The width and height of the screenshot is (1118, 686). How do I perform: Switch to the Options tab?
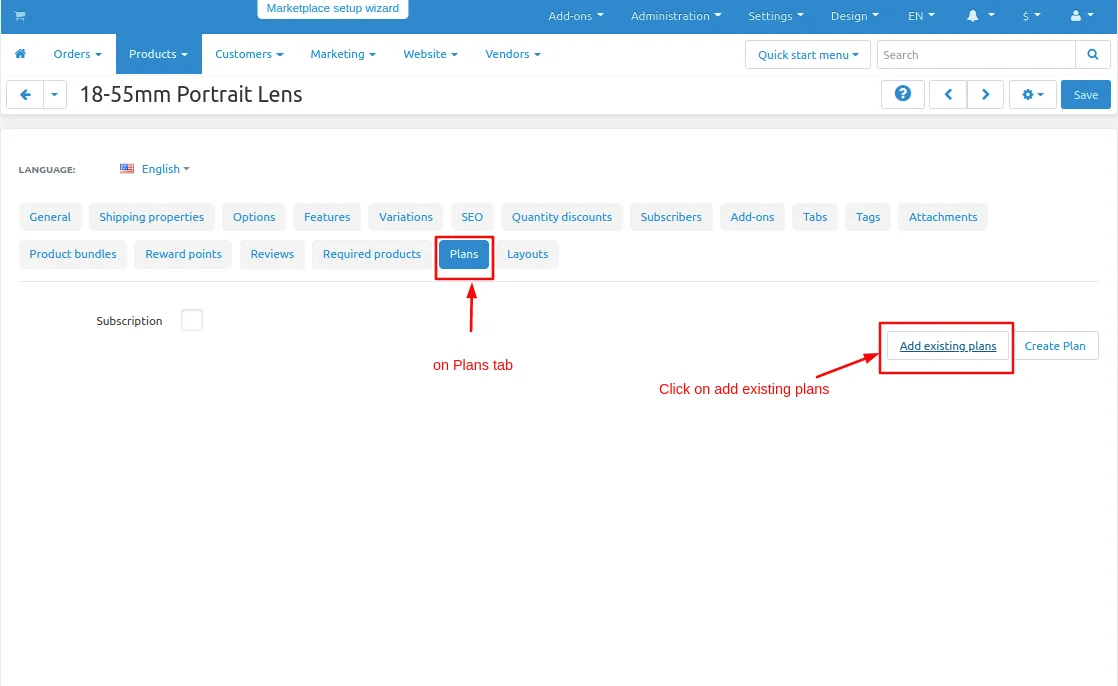click(254, 217)
